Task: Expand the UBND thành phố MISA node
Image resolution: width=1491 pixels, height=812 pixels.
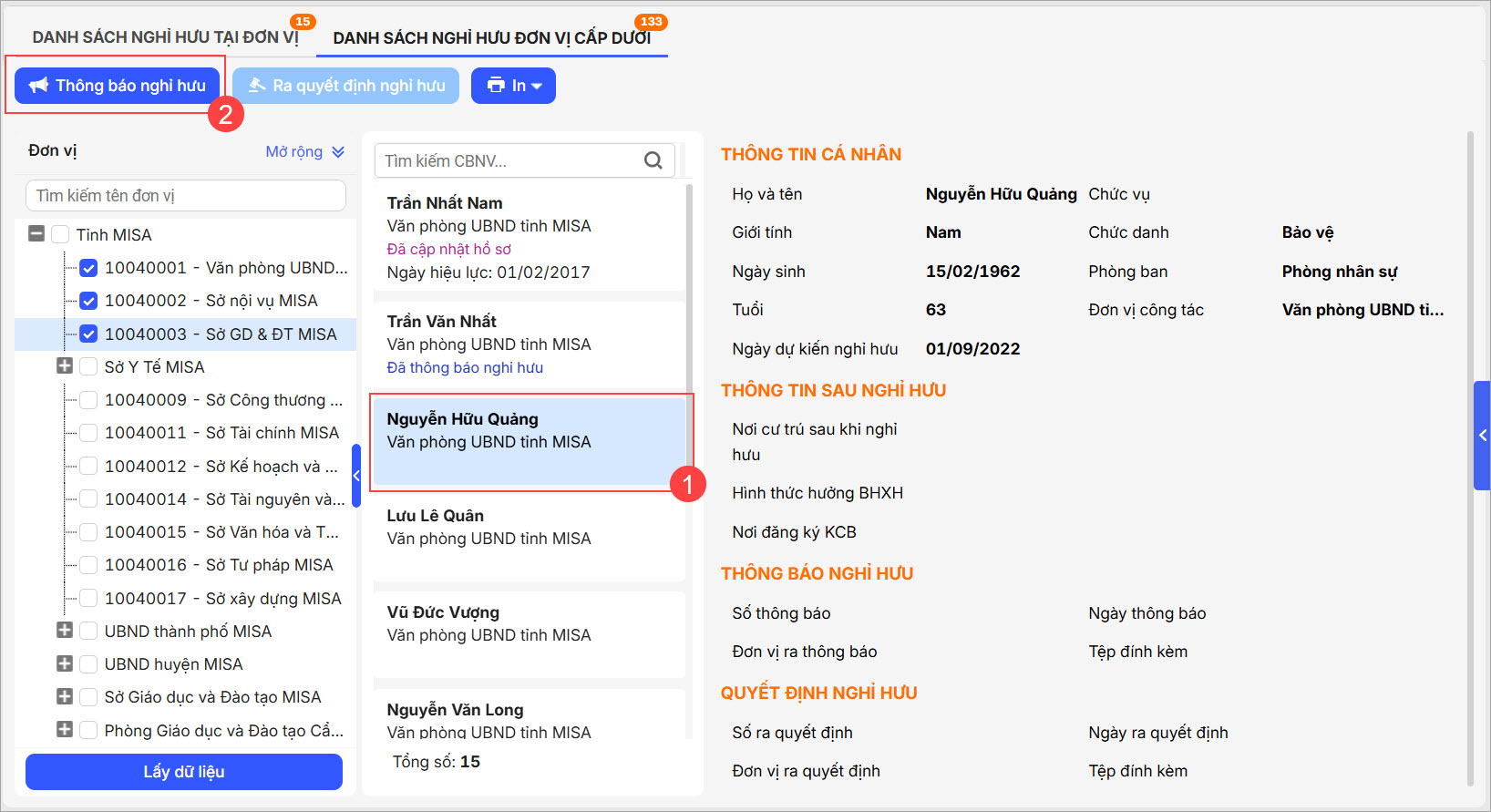Action: pyautogui.click(x=65, y=631)
